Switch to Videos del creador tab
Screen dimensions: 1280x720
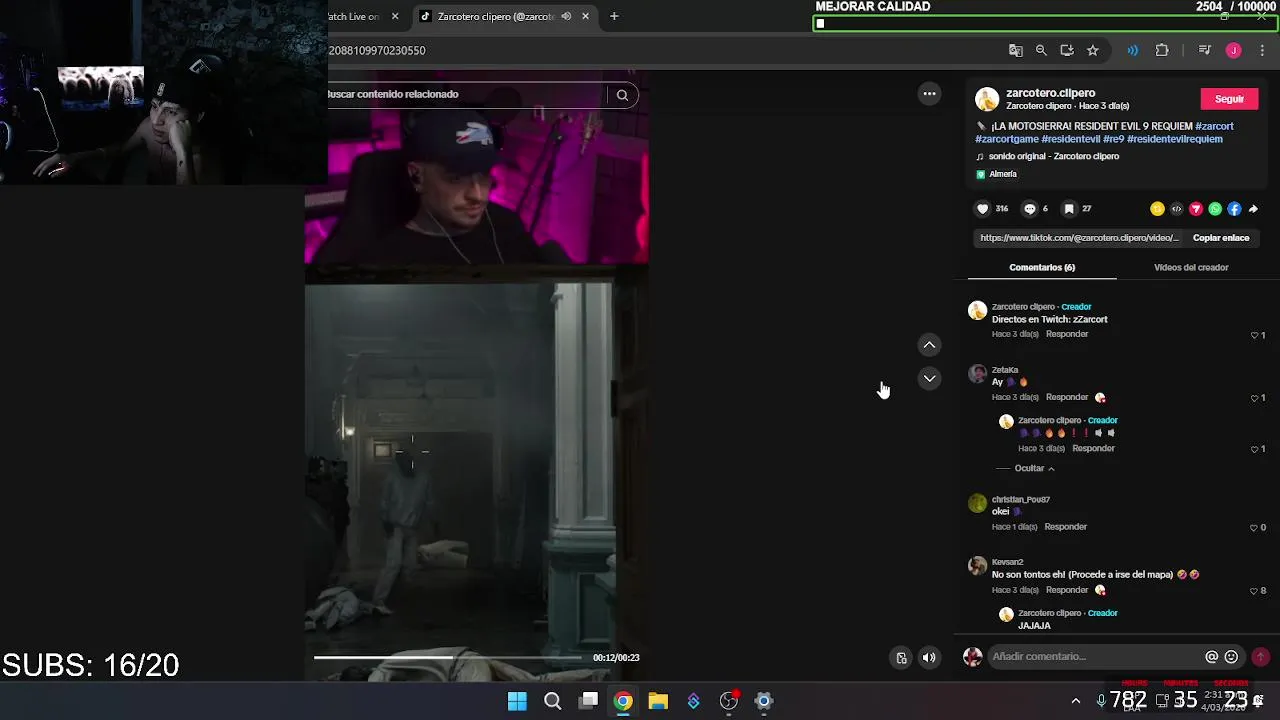pos(1191,268)
